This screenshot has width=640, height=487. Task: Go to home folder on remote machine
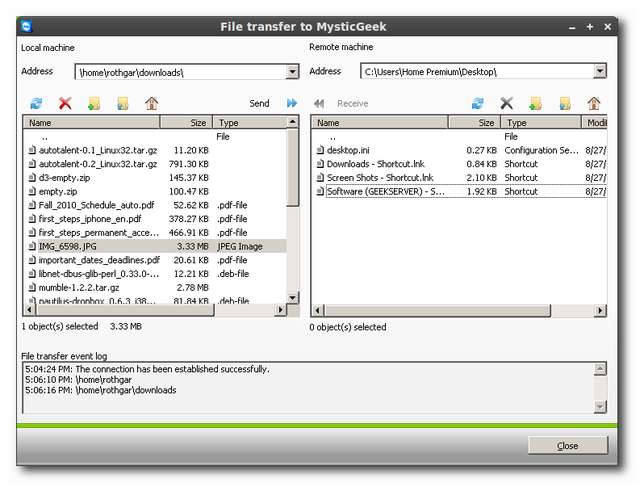pos(594,103)
